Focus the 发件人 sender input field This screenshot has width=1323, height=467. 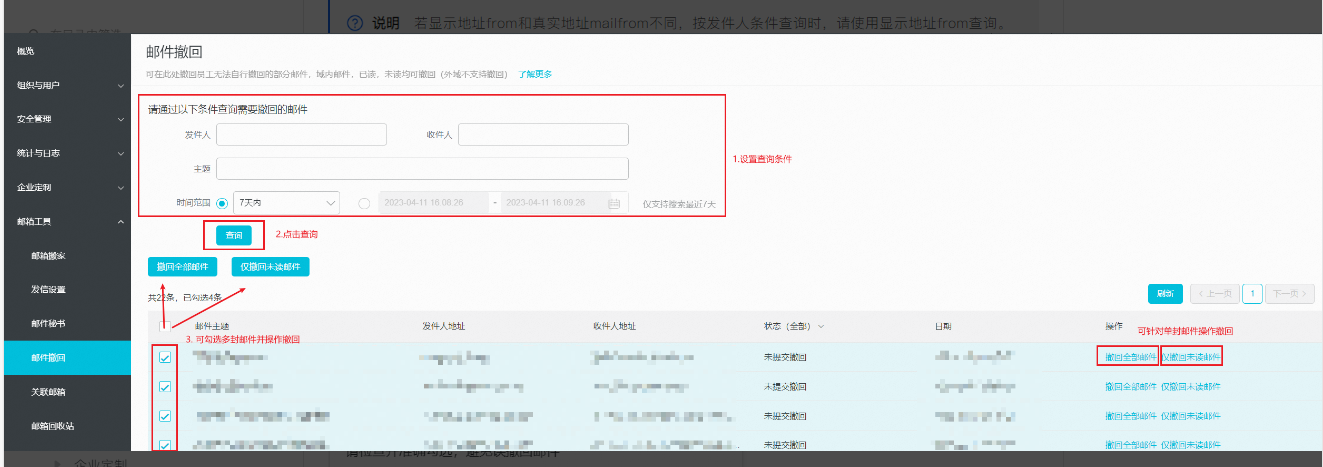point(301,135)
